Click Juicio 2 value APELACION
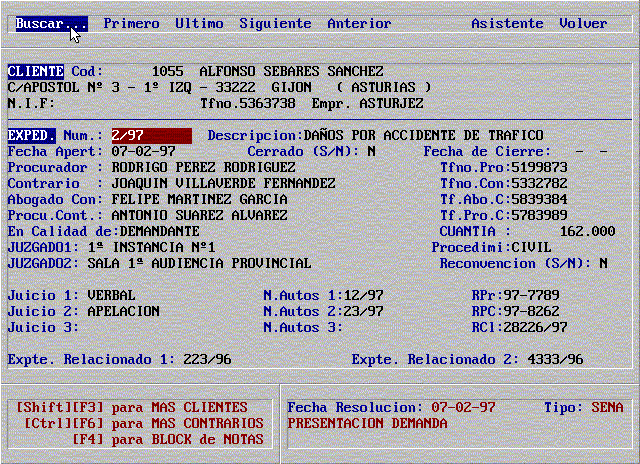640x464 pixels. 123,311
